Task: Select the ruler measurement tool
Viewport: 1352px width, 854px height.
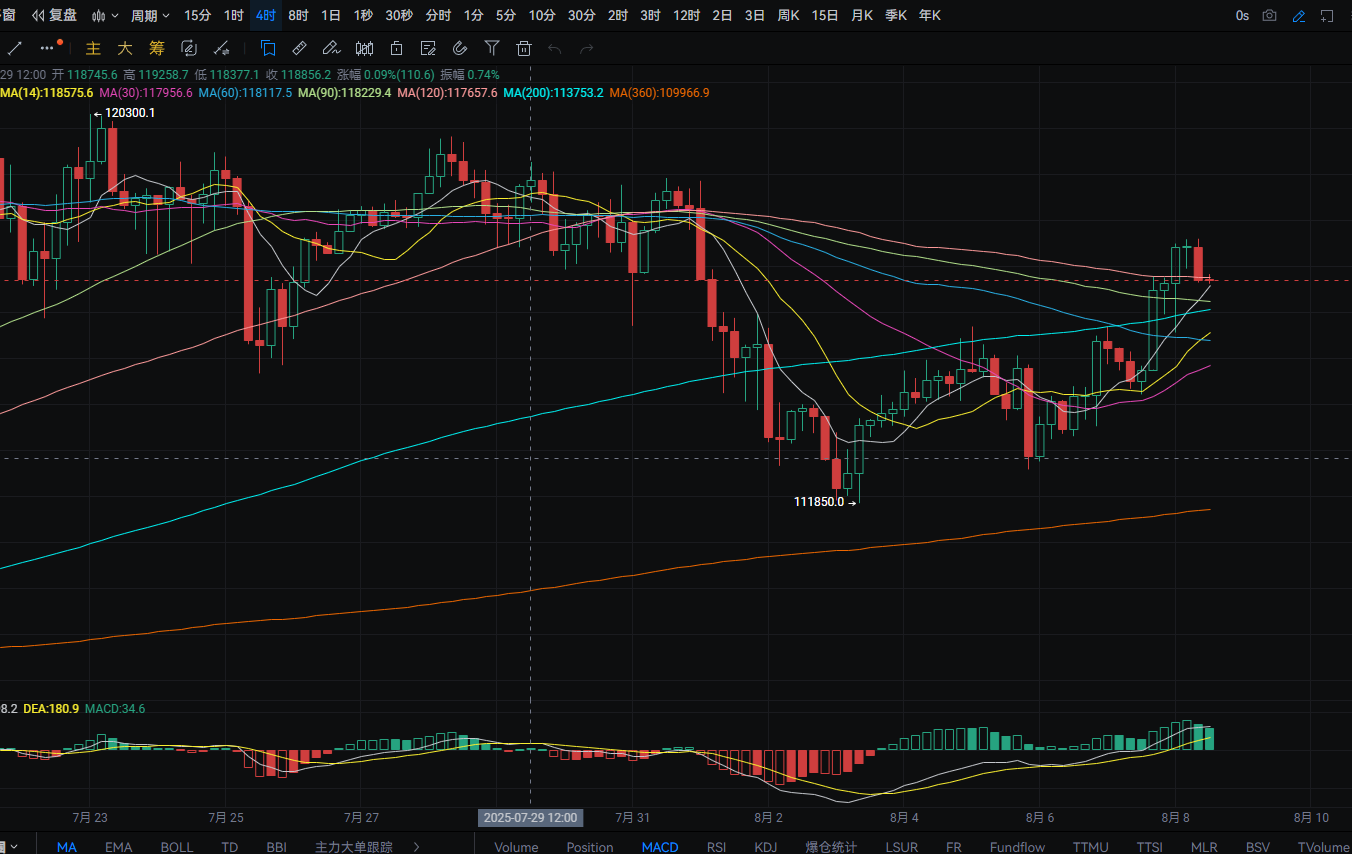Action: 299,47
